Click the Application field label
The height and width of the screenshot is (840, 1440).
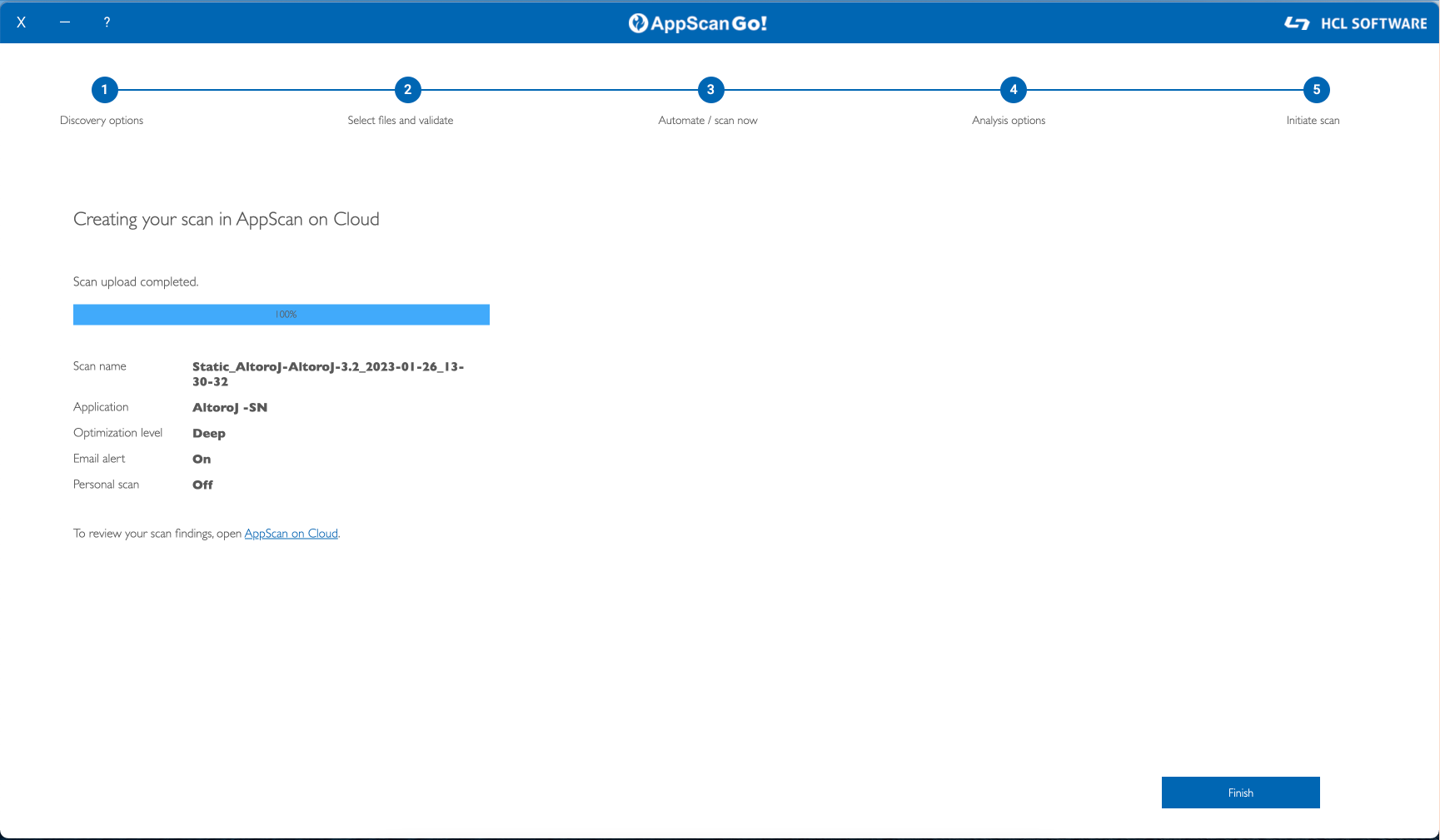click(101, 407)
